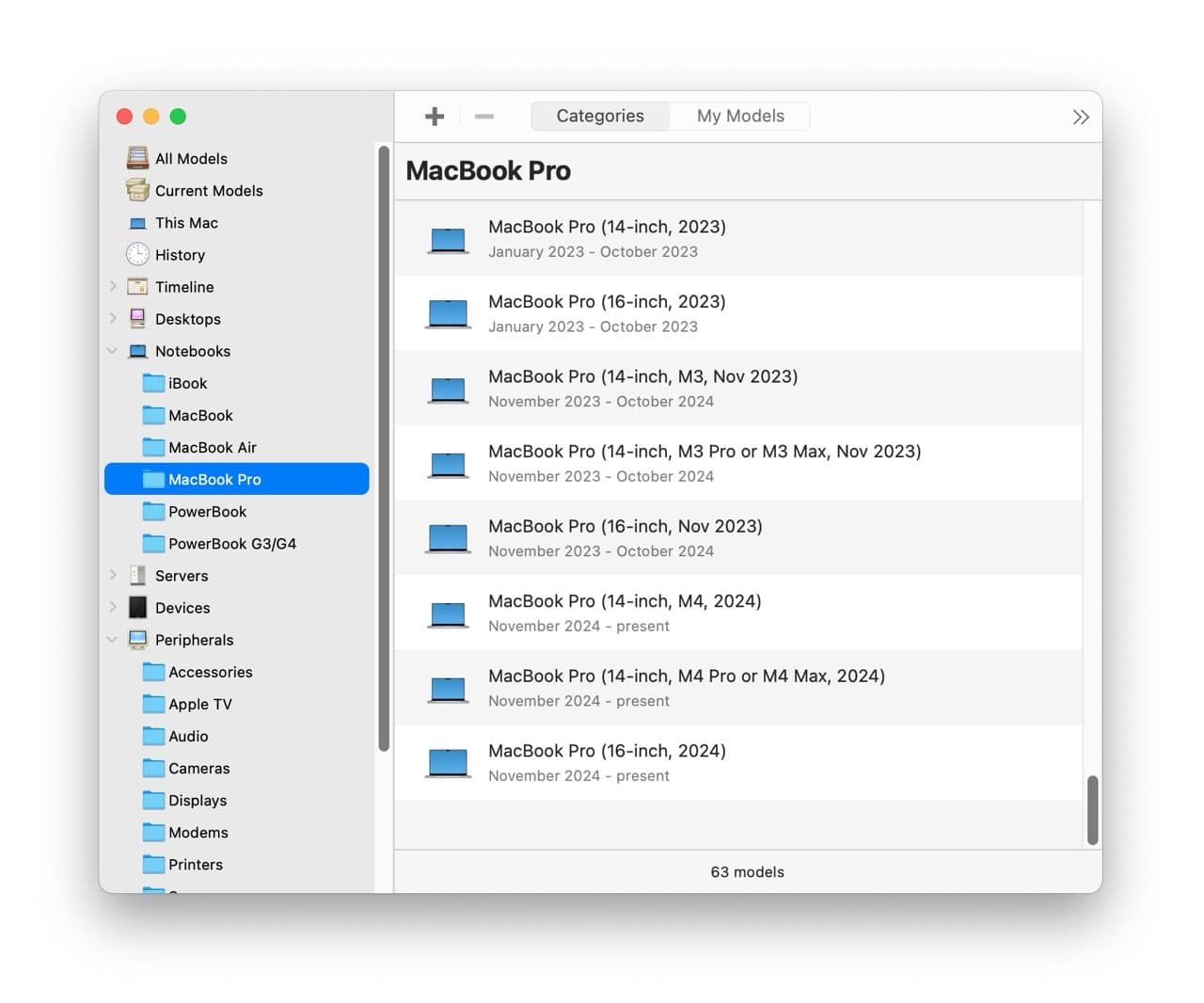Viewport: 1204px width, 1003px height.
Task: Click the This Mac laptop icon
Action: (x=137, y=223)
